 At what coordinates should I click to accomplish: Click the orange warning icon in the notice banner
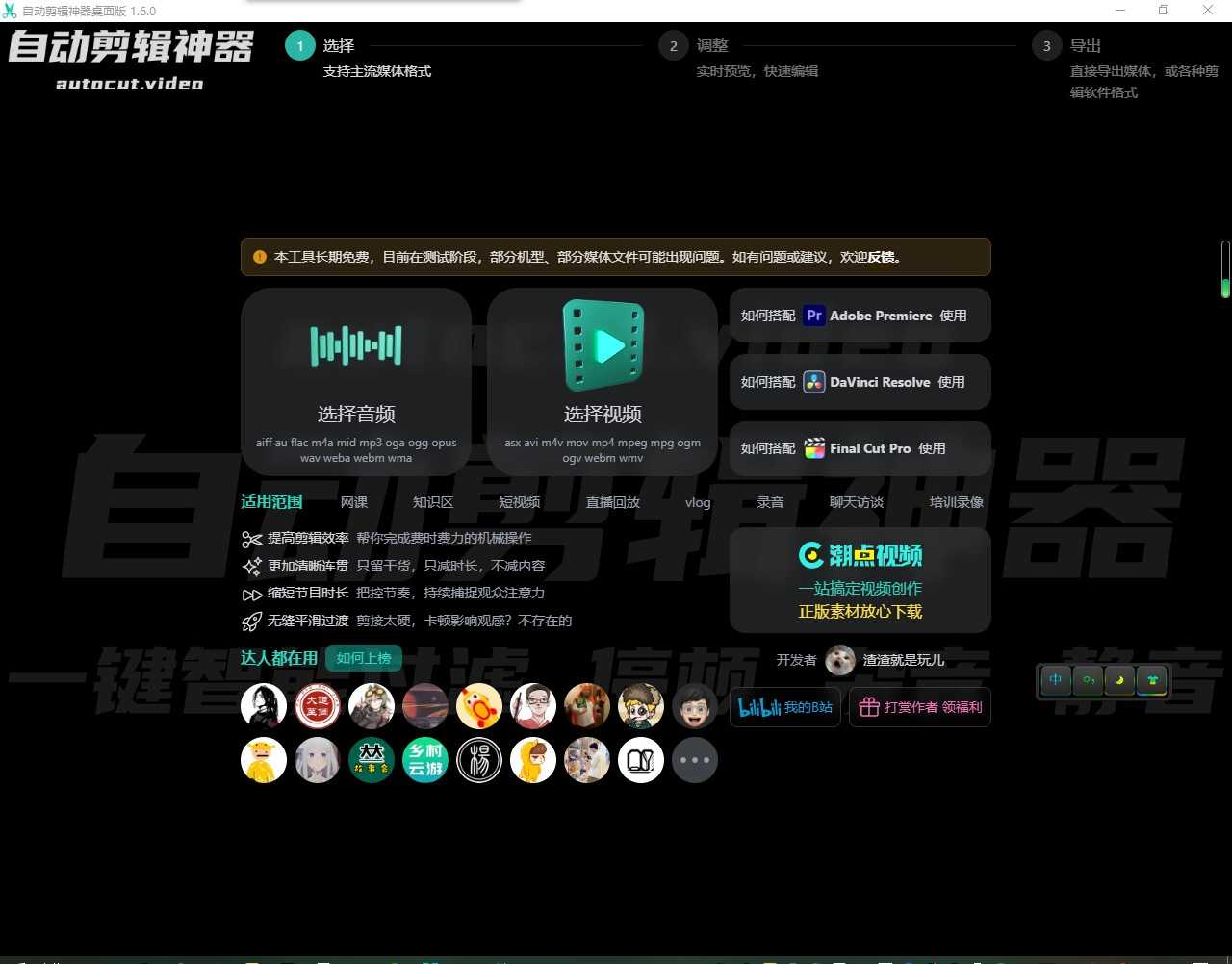(x=260, y=257)
